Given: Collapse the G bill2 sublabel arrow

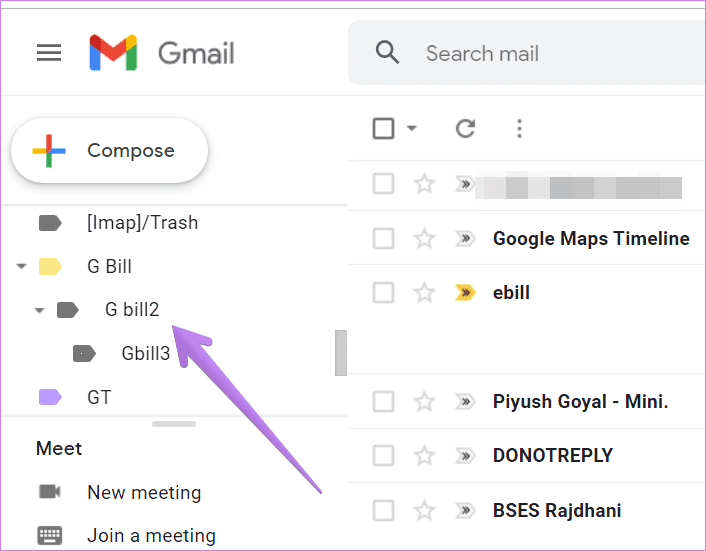Looking at the screenshot, I should [40, 310].
